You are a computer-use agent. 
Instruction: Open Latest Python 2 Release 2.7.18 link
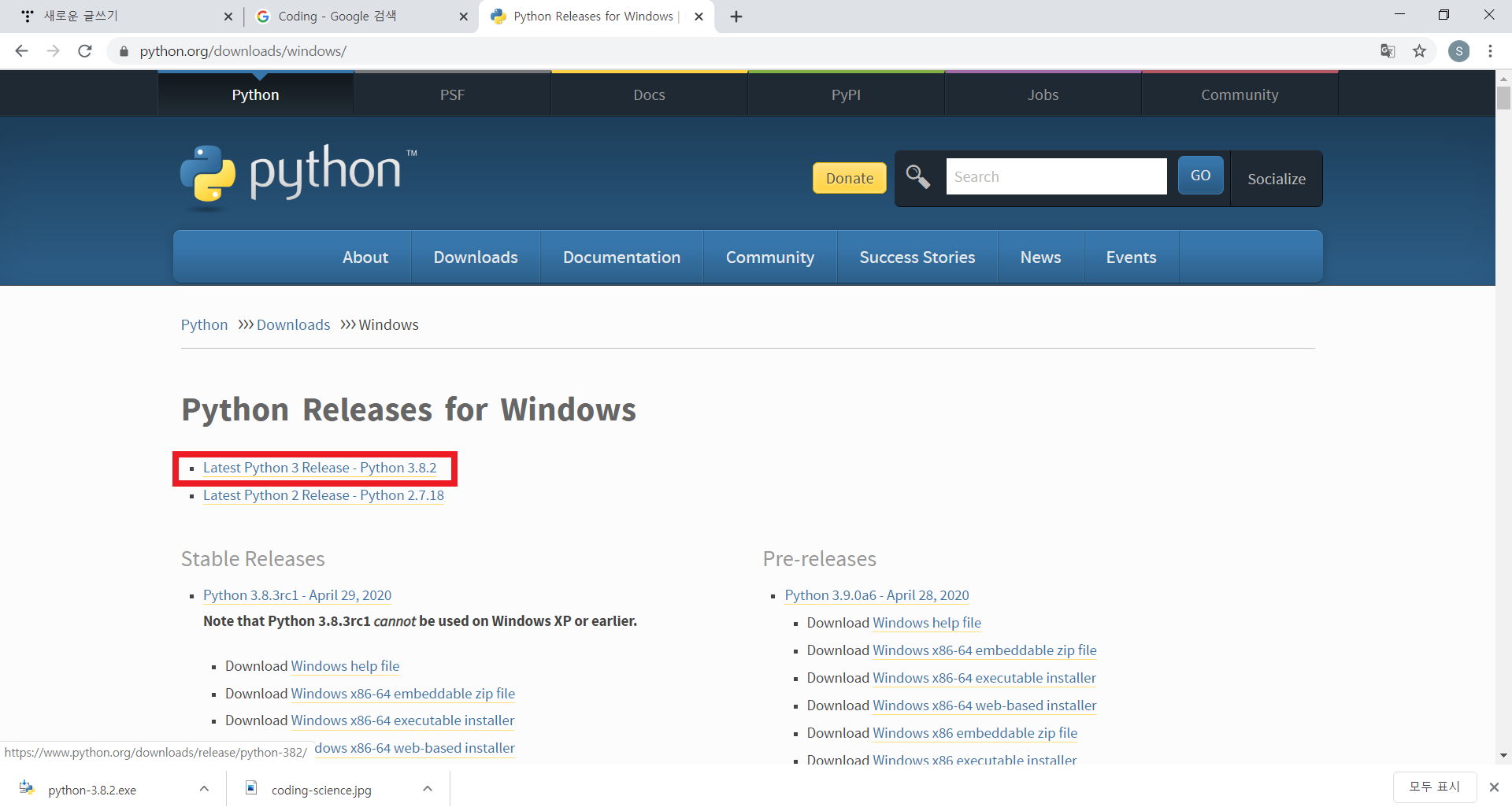point(324,495)
